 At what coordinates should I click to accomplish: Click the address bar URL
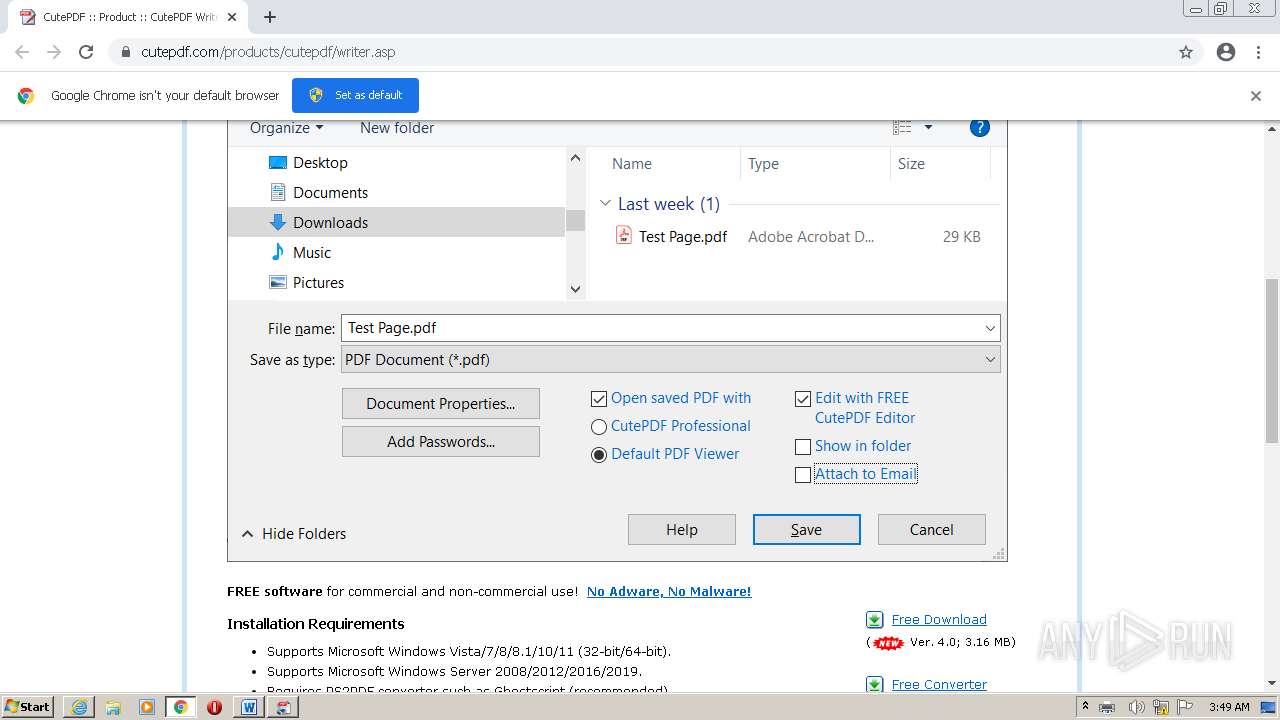click(268, 52)
